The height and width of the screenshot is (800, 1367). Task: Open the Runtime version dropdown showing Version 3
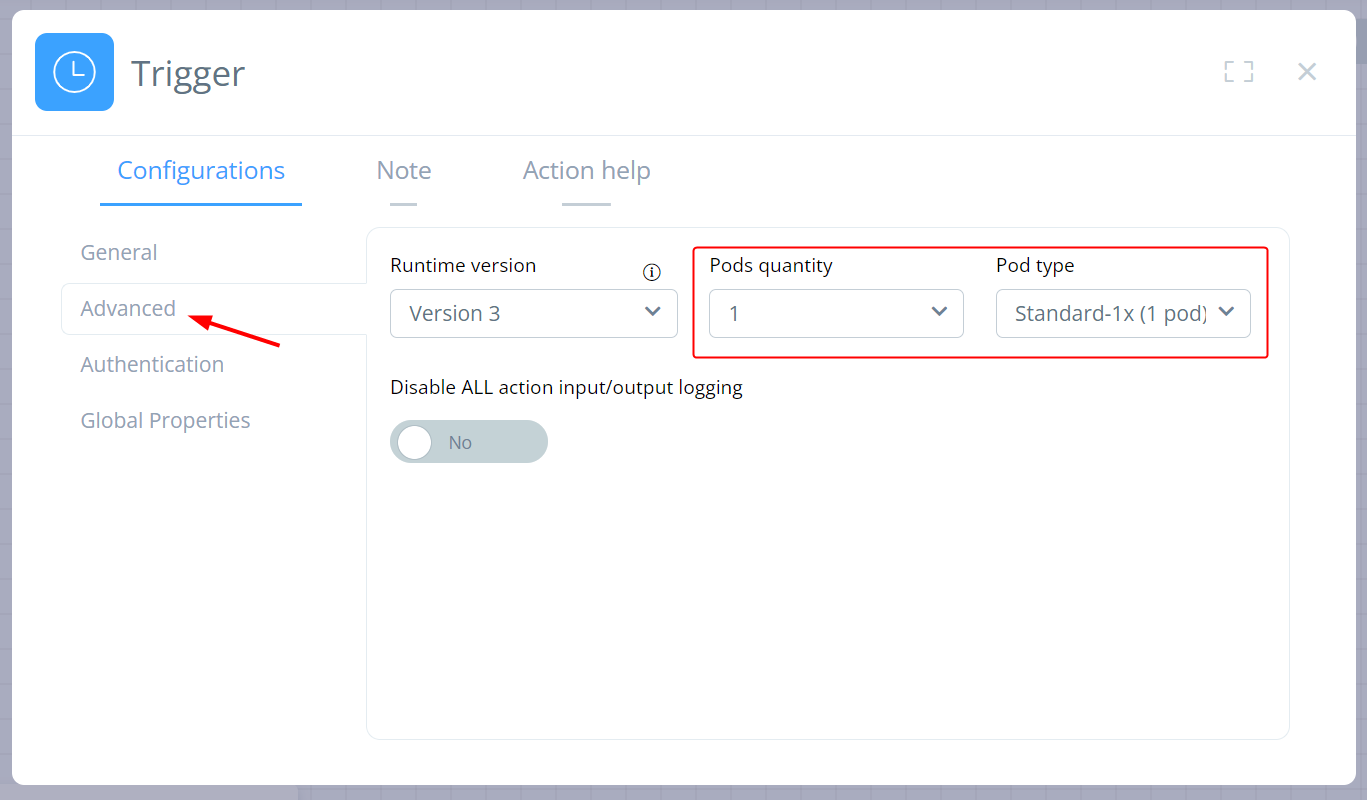(x=534, y=313)
